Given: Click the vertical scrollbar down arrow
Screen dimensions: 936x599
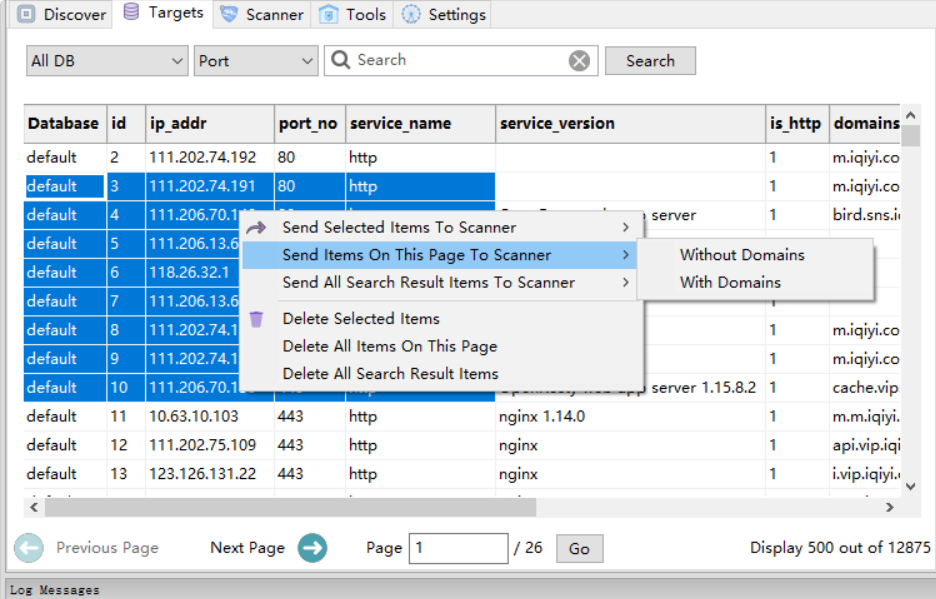Looking at the screenshot, I should [x=910, y=487].
